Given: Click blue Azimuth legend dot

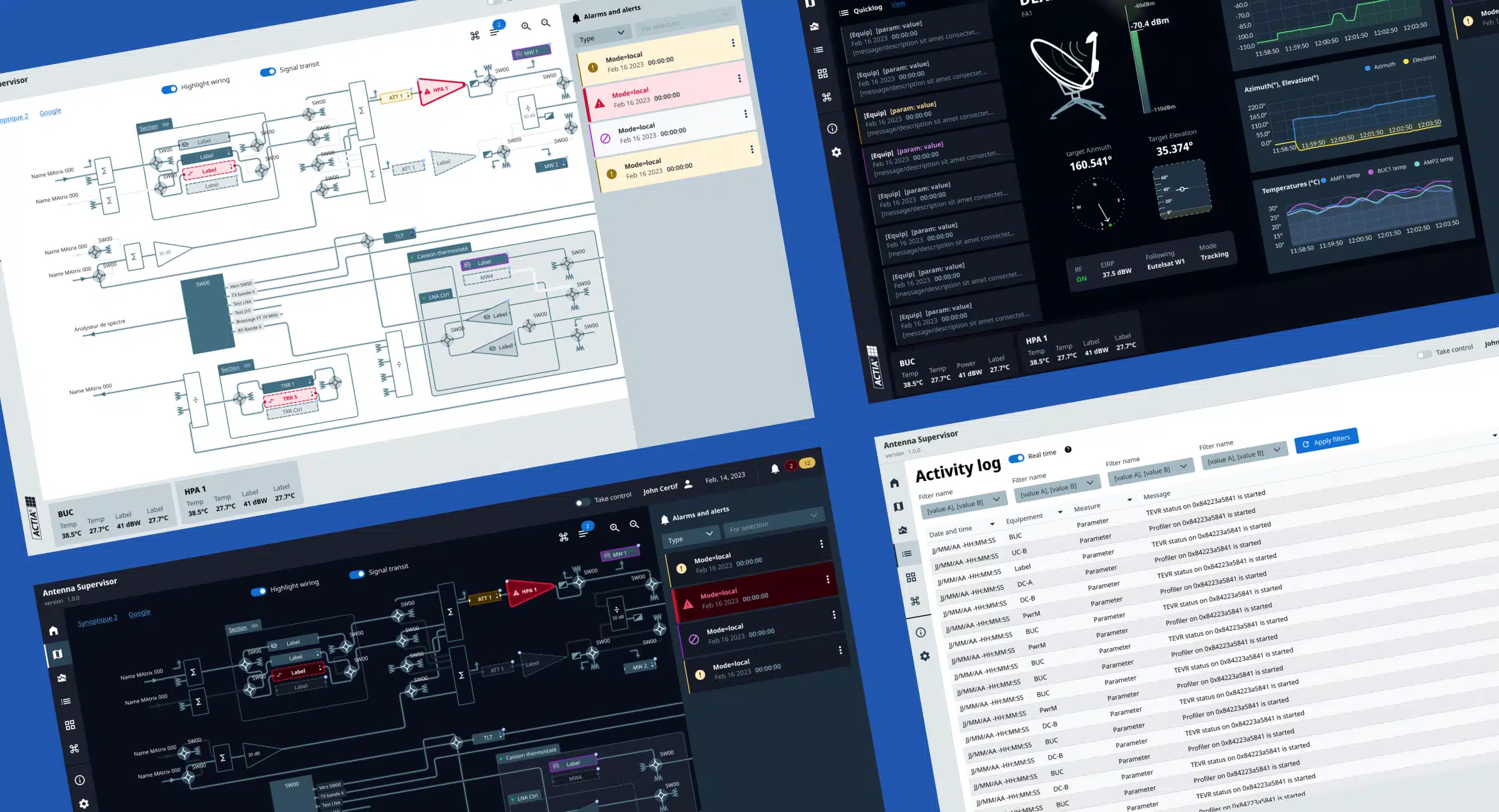Looking at the screenshot, I should coord(1368,68).
